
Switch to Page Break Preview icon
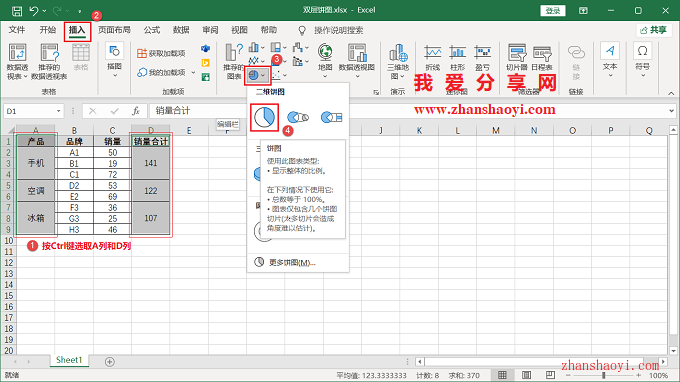point(550,375)
